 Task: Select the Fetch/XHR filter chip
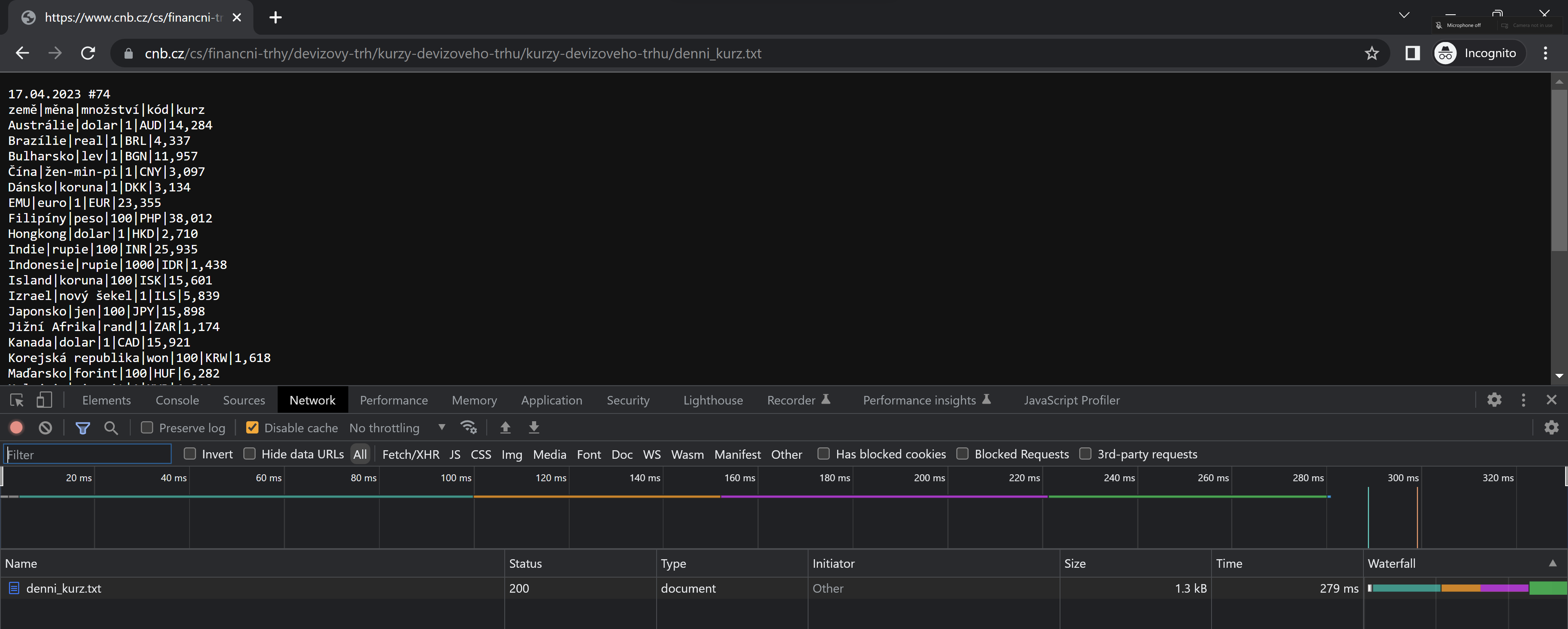pos(410,454)
